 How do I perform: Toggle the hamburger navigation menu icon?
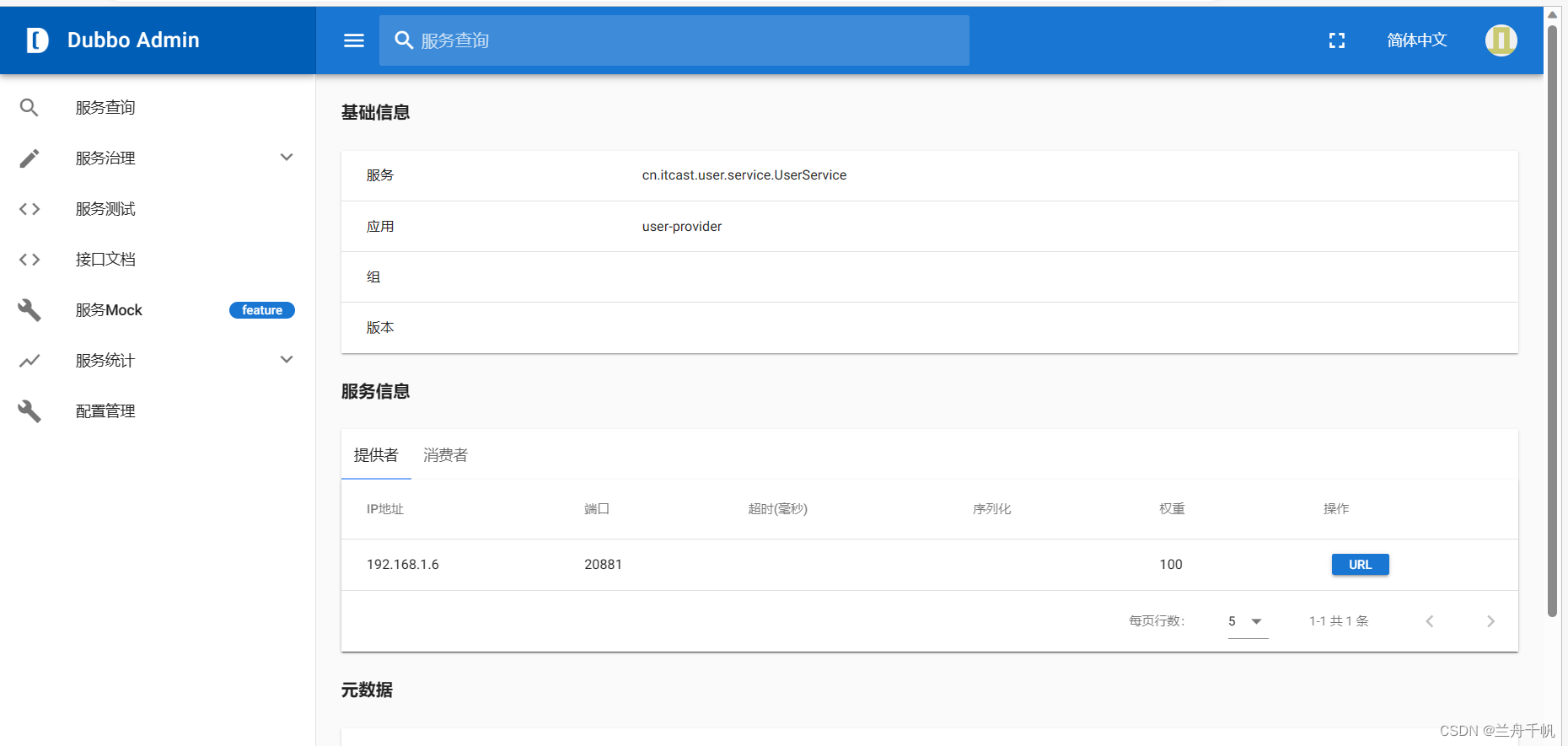[x=354, y=40]
